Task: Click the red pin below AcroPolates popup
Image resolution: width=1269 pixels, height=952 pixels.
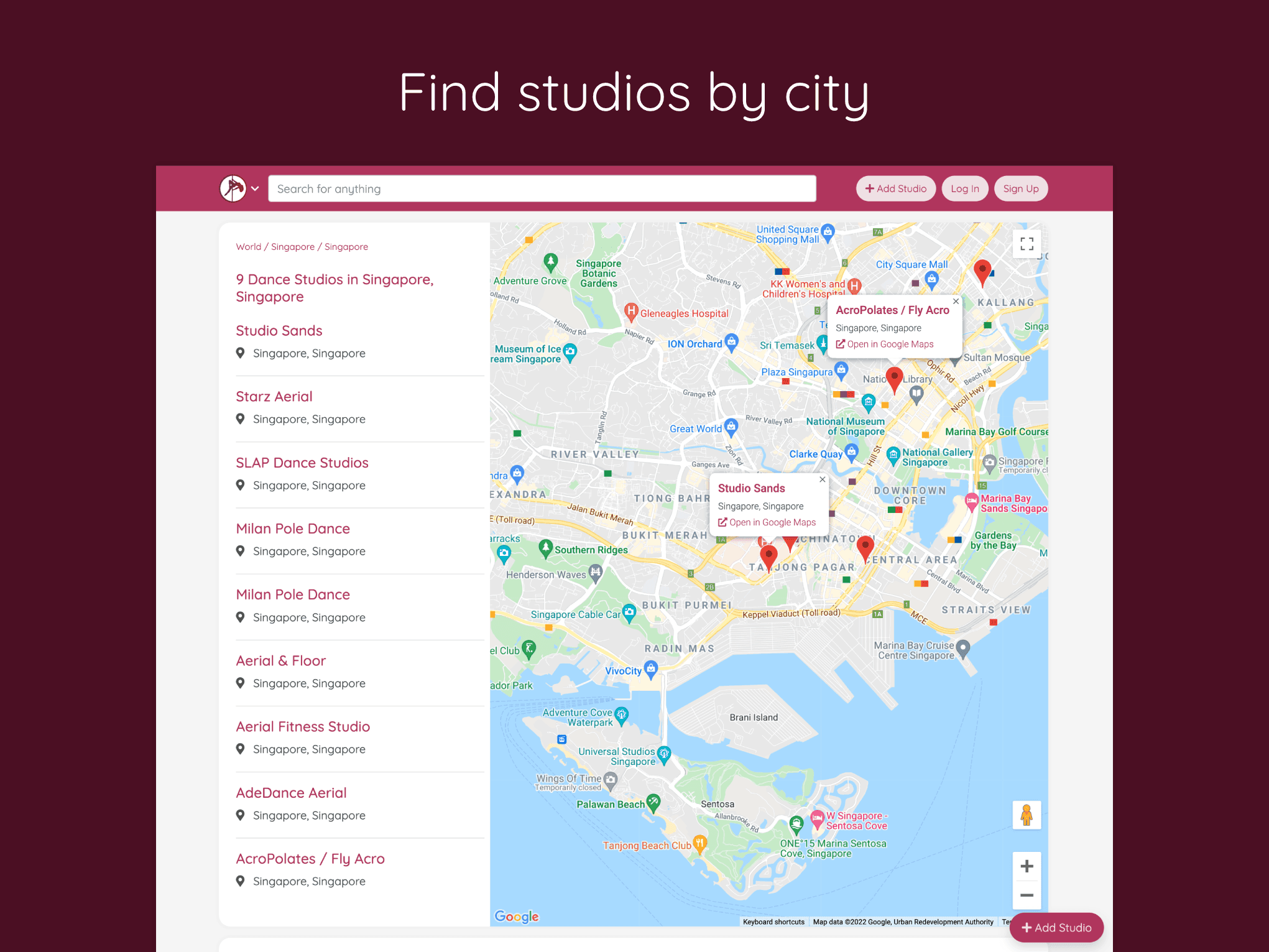Action: coord(894,380)
